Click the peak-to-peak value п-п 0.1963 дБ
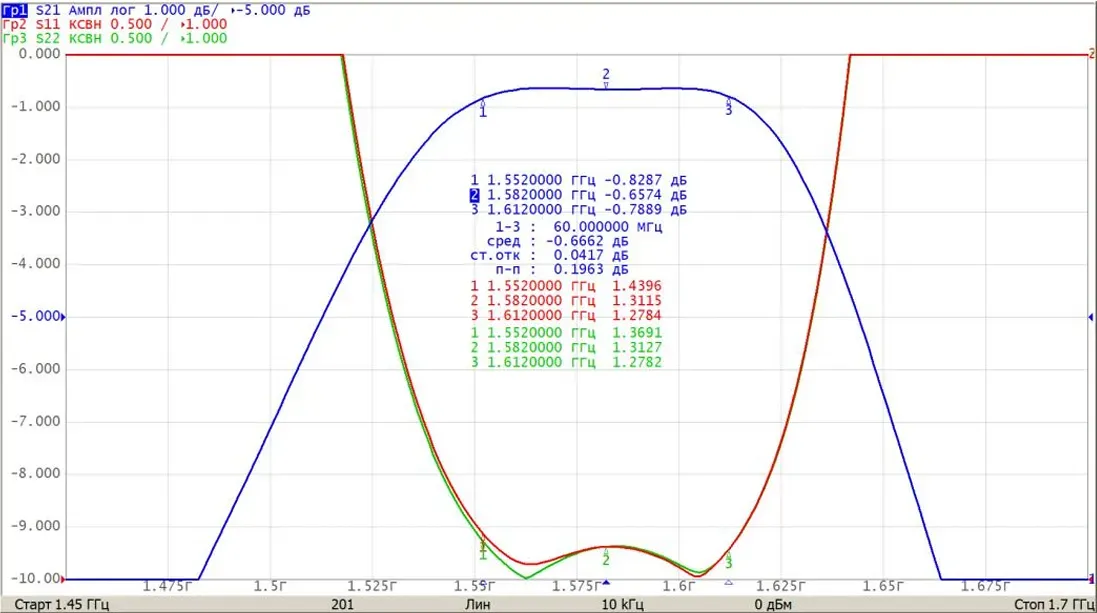The image size is (1097, 613). (x=562, y=269)
